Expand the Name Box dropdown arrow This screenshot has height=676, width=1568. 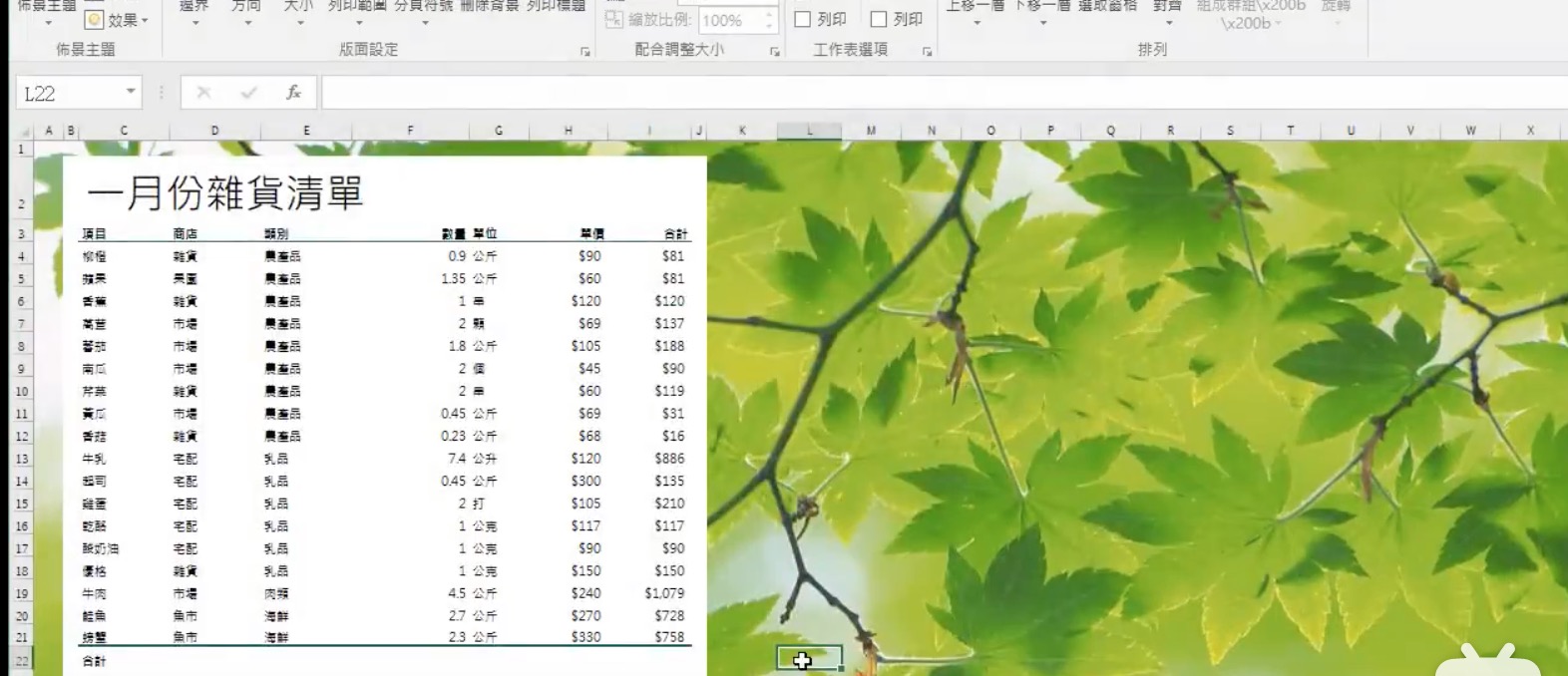[131, 92]
